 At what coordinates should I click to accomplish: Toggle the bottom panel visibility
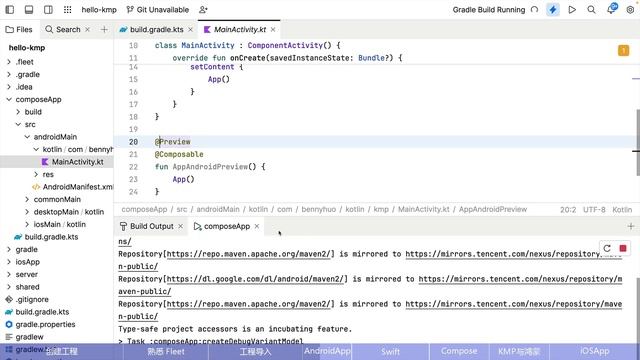pos(29,9)
